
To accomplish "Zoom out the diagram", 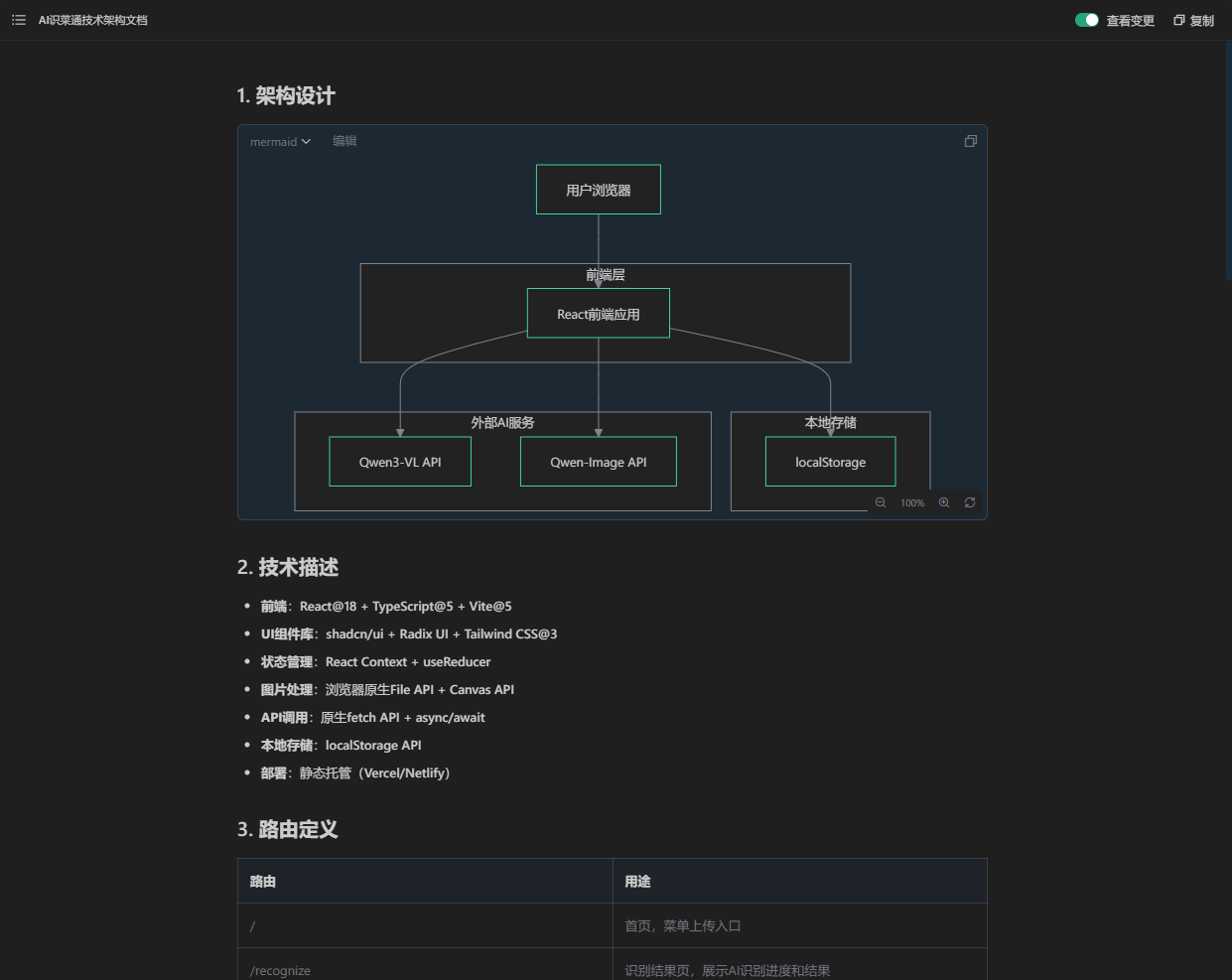I will click(881, 502).
